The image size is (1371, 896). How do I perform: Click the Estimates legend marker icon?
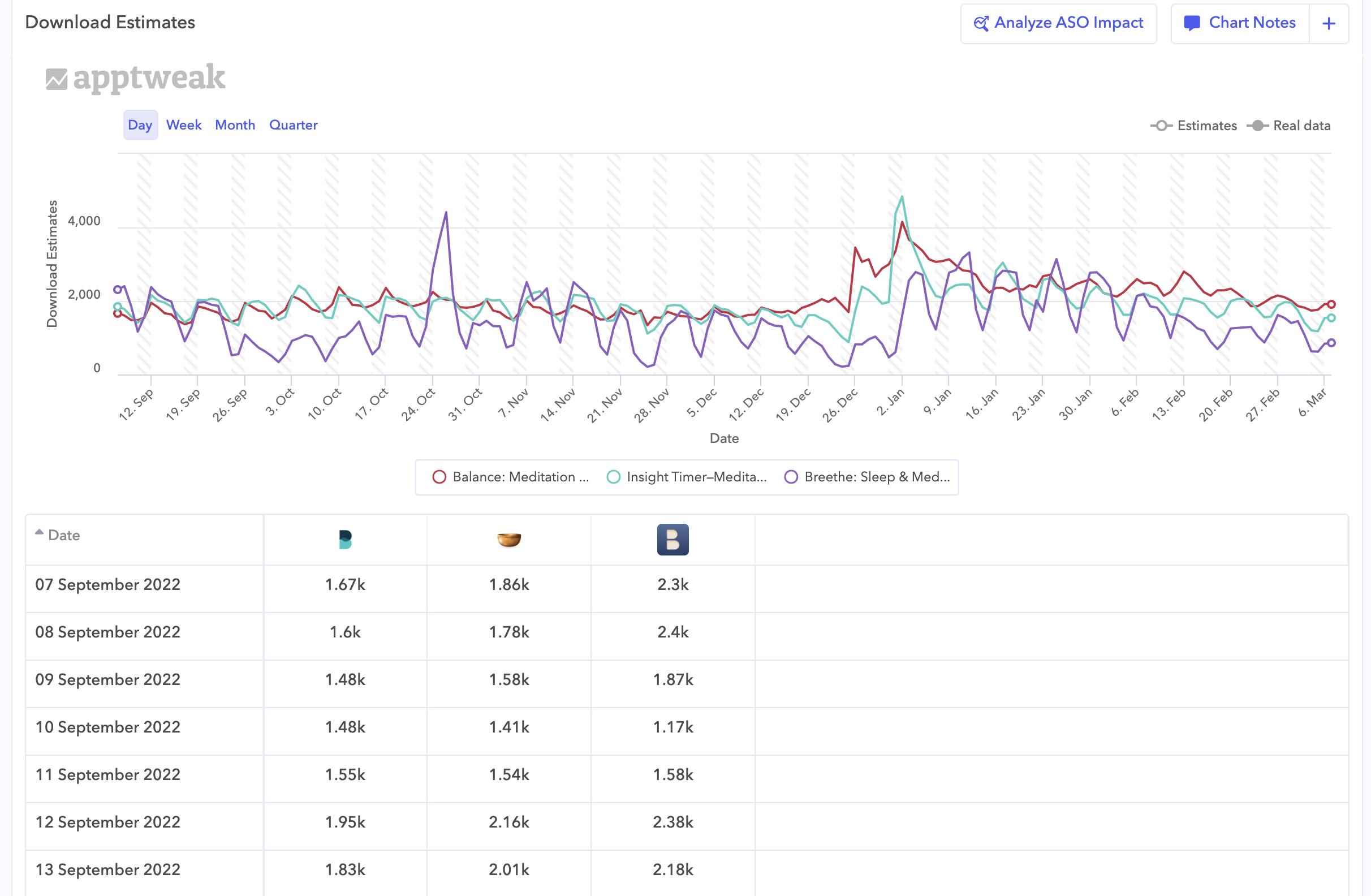click(1161, 126)
